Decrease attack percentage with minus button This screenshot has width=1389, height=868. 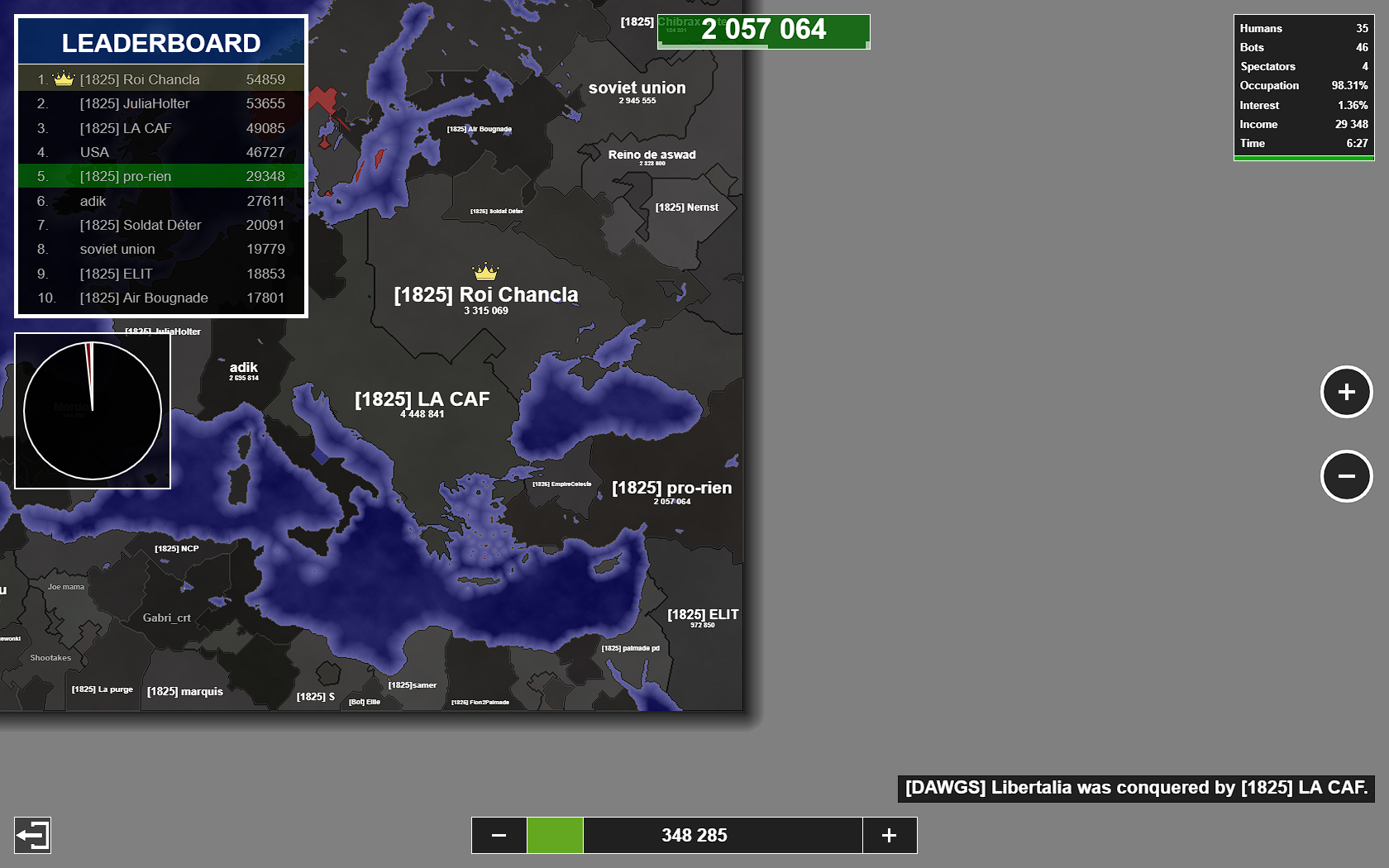499,835
